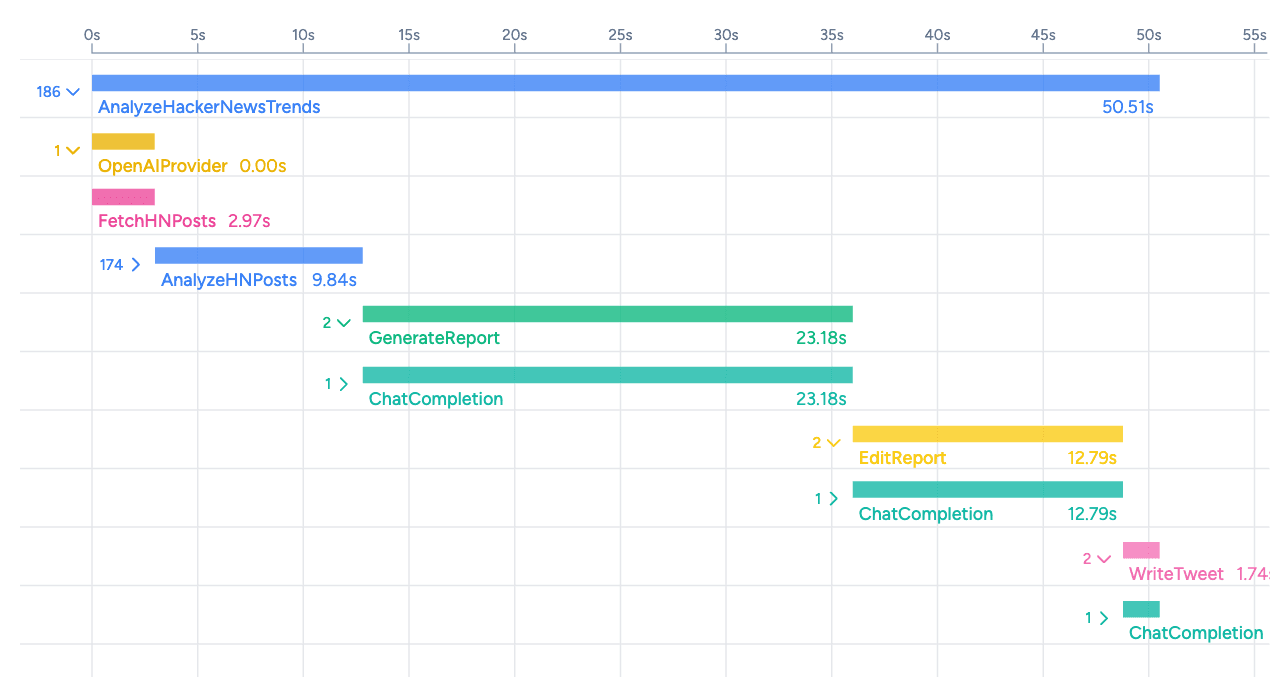Collapse the GenerateReport span chevron

click(343, 323)
